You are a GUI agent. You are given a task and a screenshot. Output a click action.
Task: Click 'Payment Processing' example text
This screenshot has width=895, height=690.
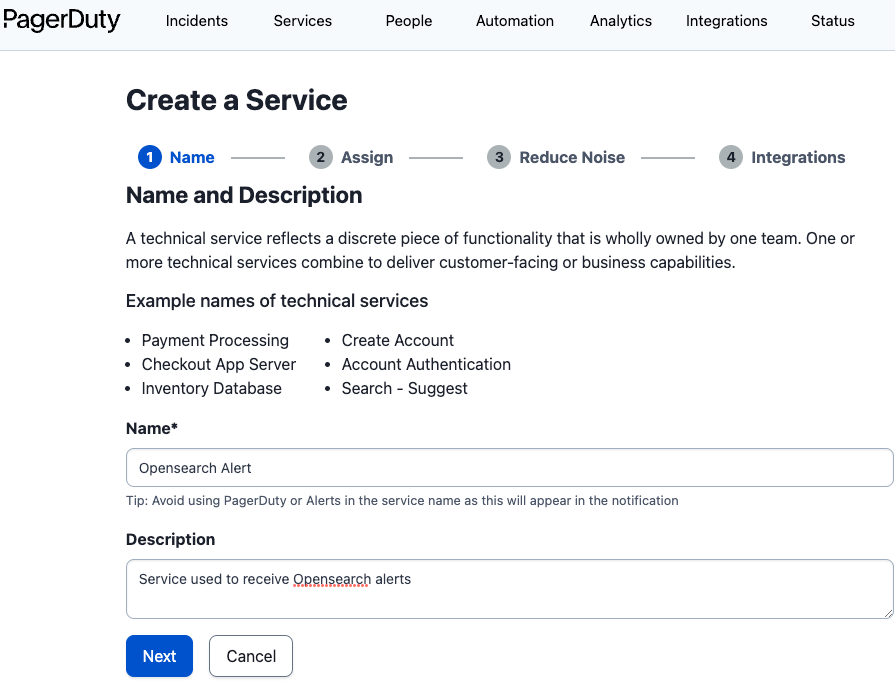point(215,341)
